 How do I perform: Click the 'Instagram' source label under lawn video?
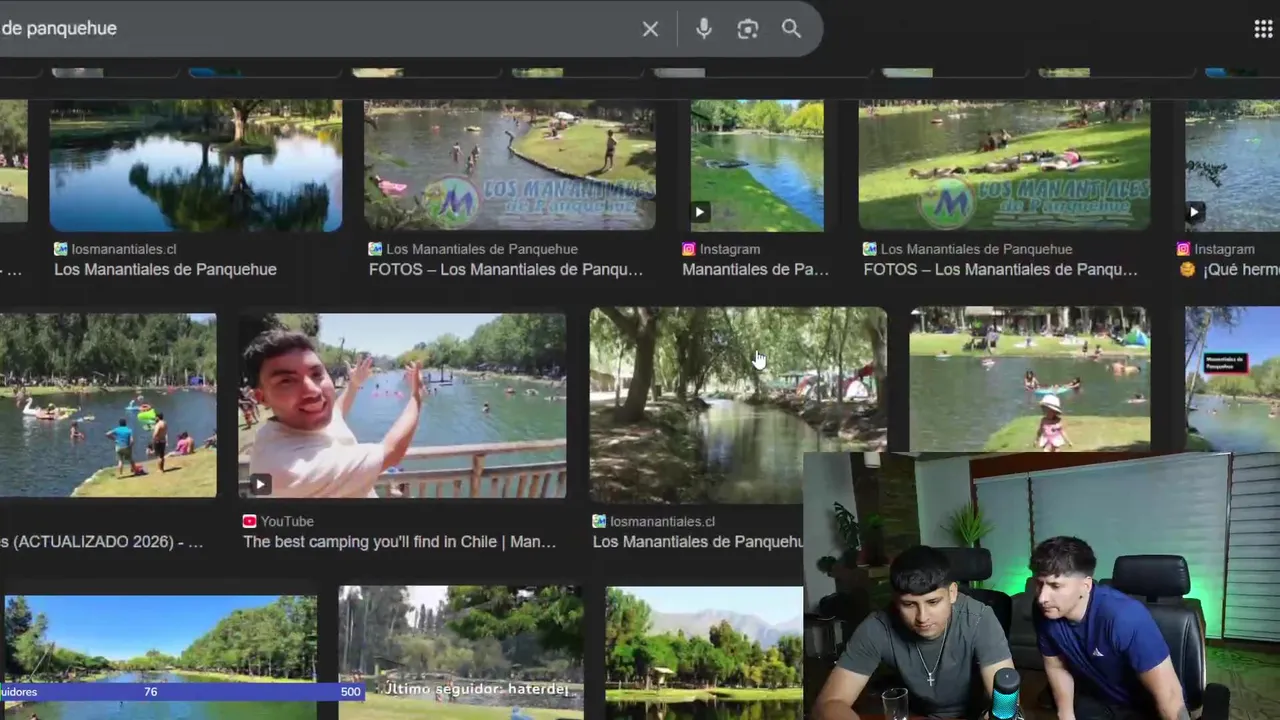pyautogui.click(x=730, y=249)
